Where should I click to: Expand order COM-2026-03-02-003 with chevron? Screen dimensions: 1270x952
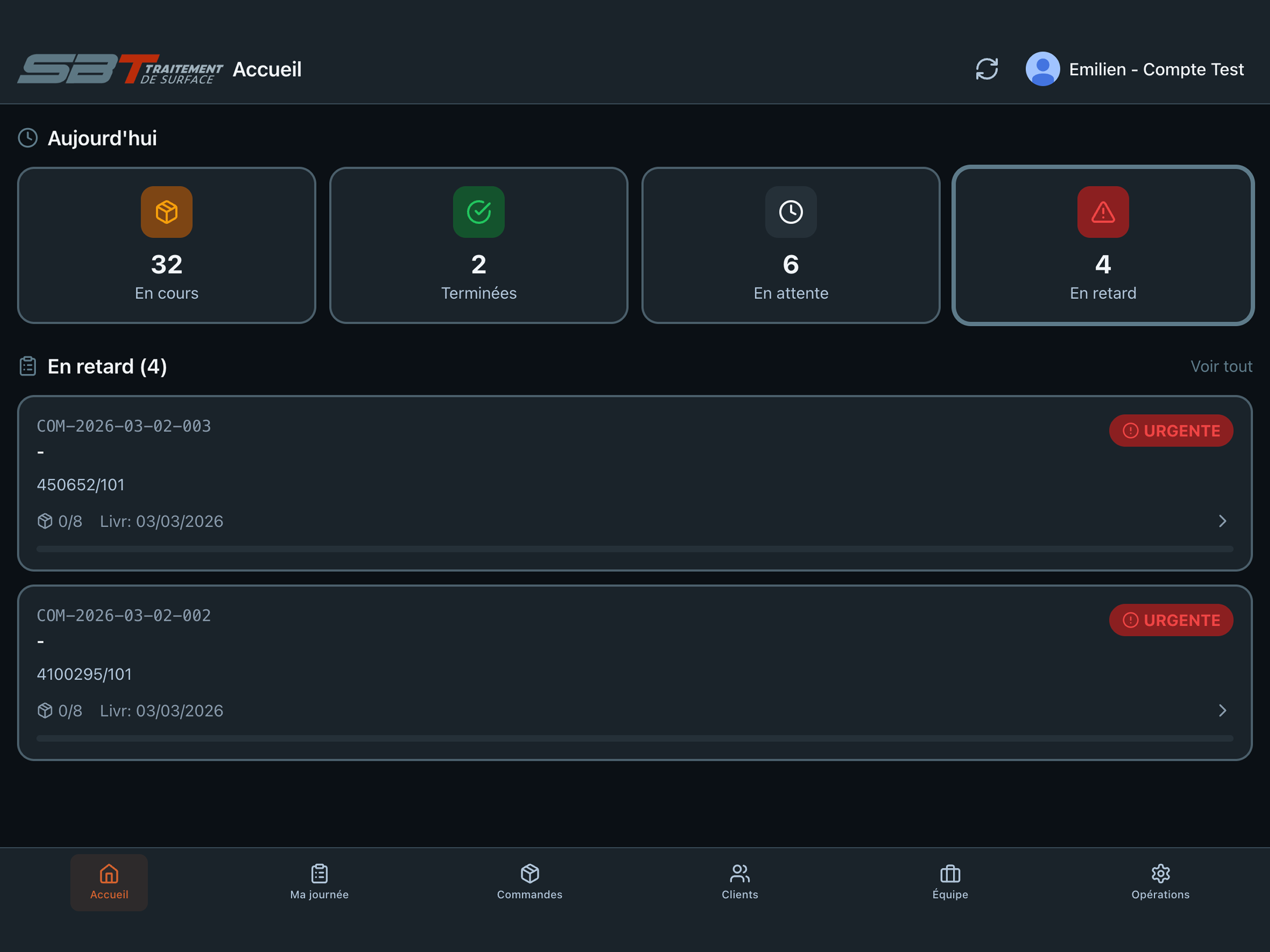1222,521
